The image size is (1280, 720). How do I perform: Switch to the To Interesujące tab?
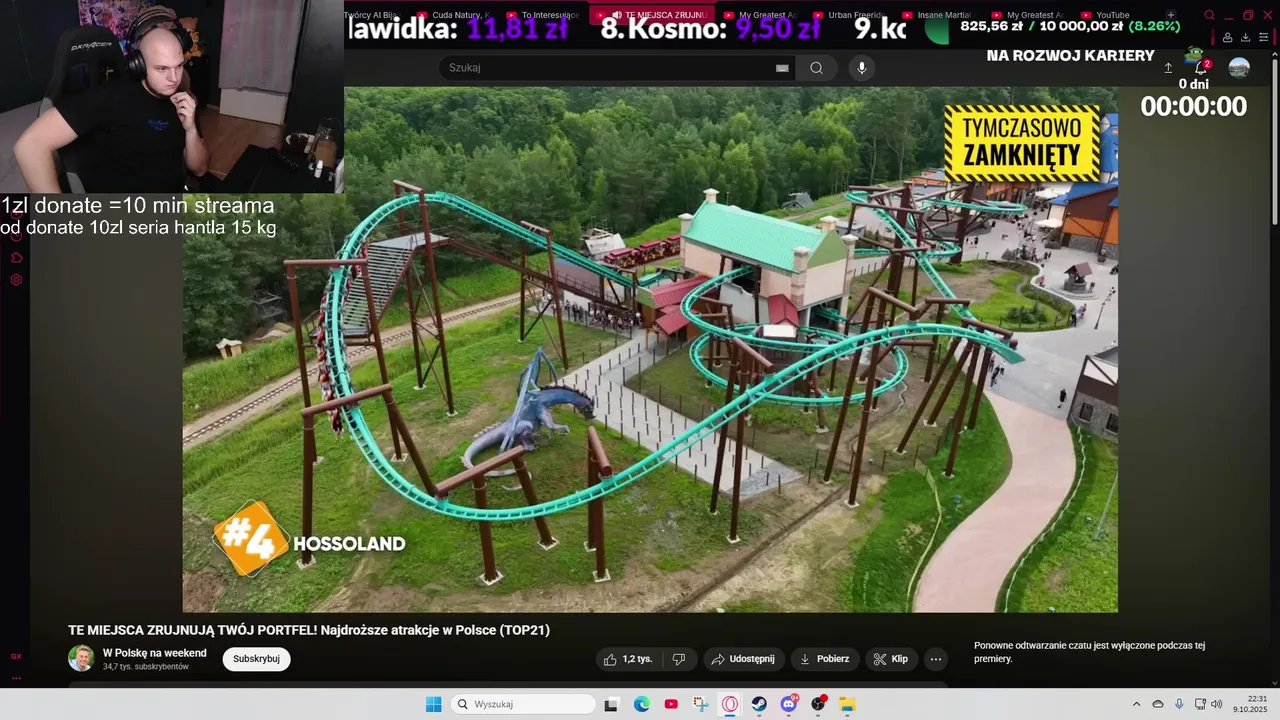(543, 15)
